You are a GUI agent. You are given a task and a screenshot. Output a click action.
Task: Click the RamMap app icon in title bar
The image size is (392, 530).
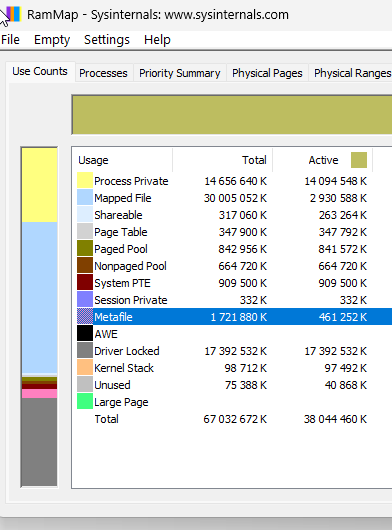click(x=14, y=14)
